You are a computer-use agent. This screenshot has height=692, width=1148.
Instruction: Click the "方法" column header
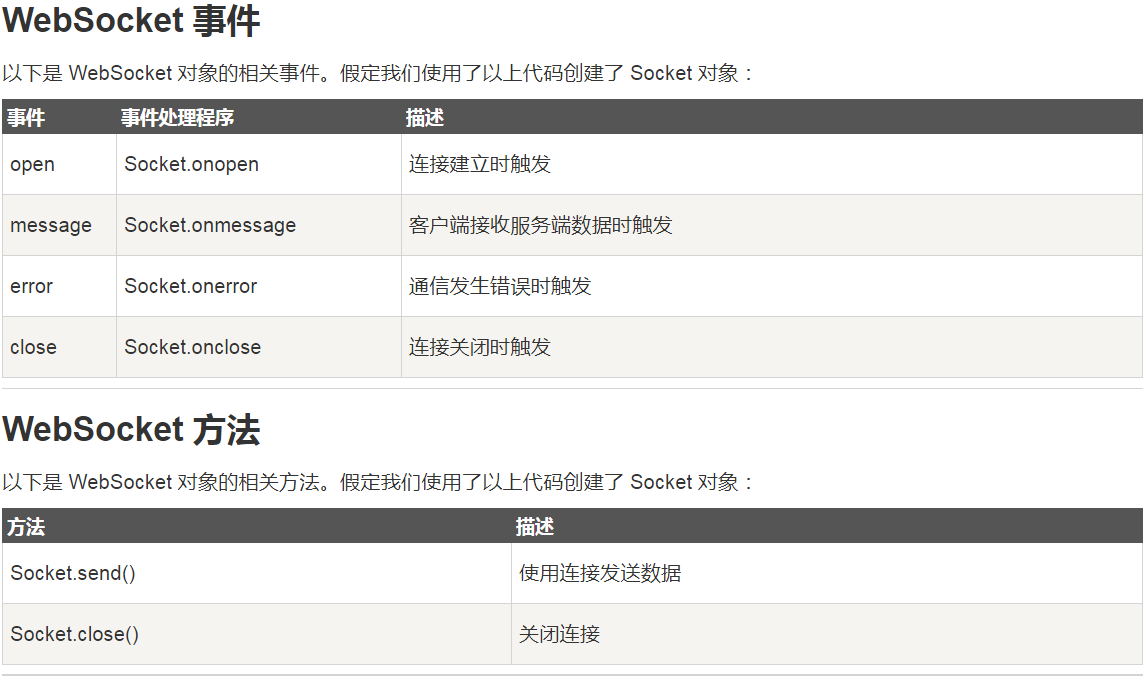pyautogui.click(x=26, y=527)
